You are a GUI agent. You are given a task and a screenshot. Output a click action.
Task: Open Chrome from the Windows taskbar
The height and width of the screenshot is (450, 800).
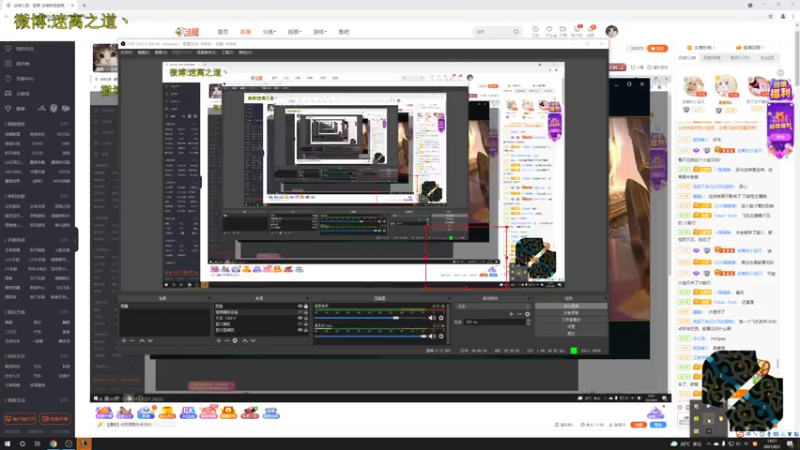[x=53, y=444]
